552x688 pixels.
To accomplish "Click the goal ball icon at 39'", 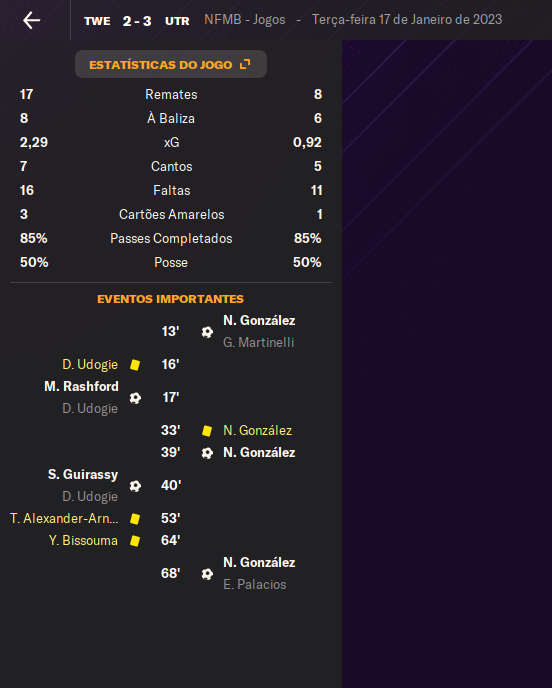I will pyautogui.click(x=207, y=452).
